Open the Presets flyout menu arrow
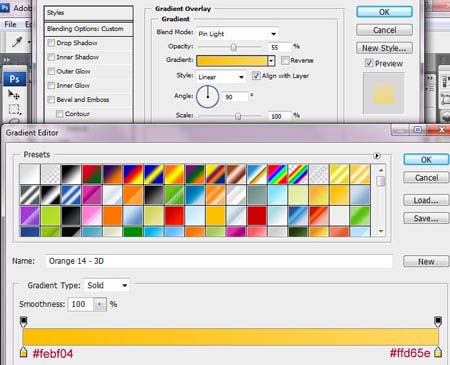This screenshot has height=365, width=450. [377, 156]
